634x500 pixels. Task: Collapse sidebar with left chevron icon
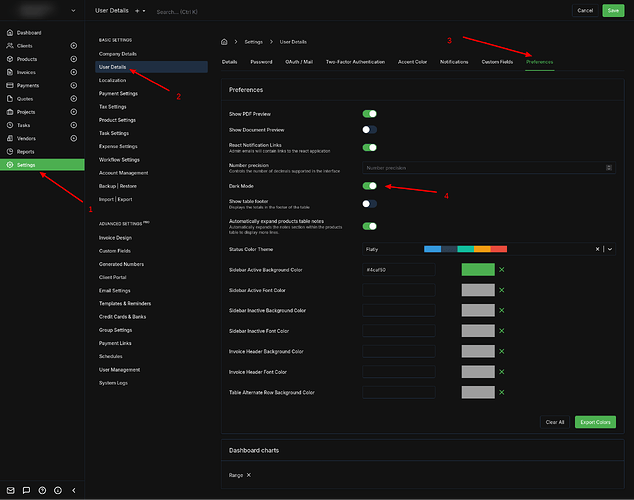(74, 490)
